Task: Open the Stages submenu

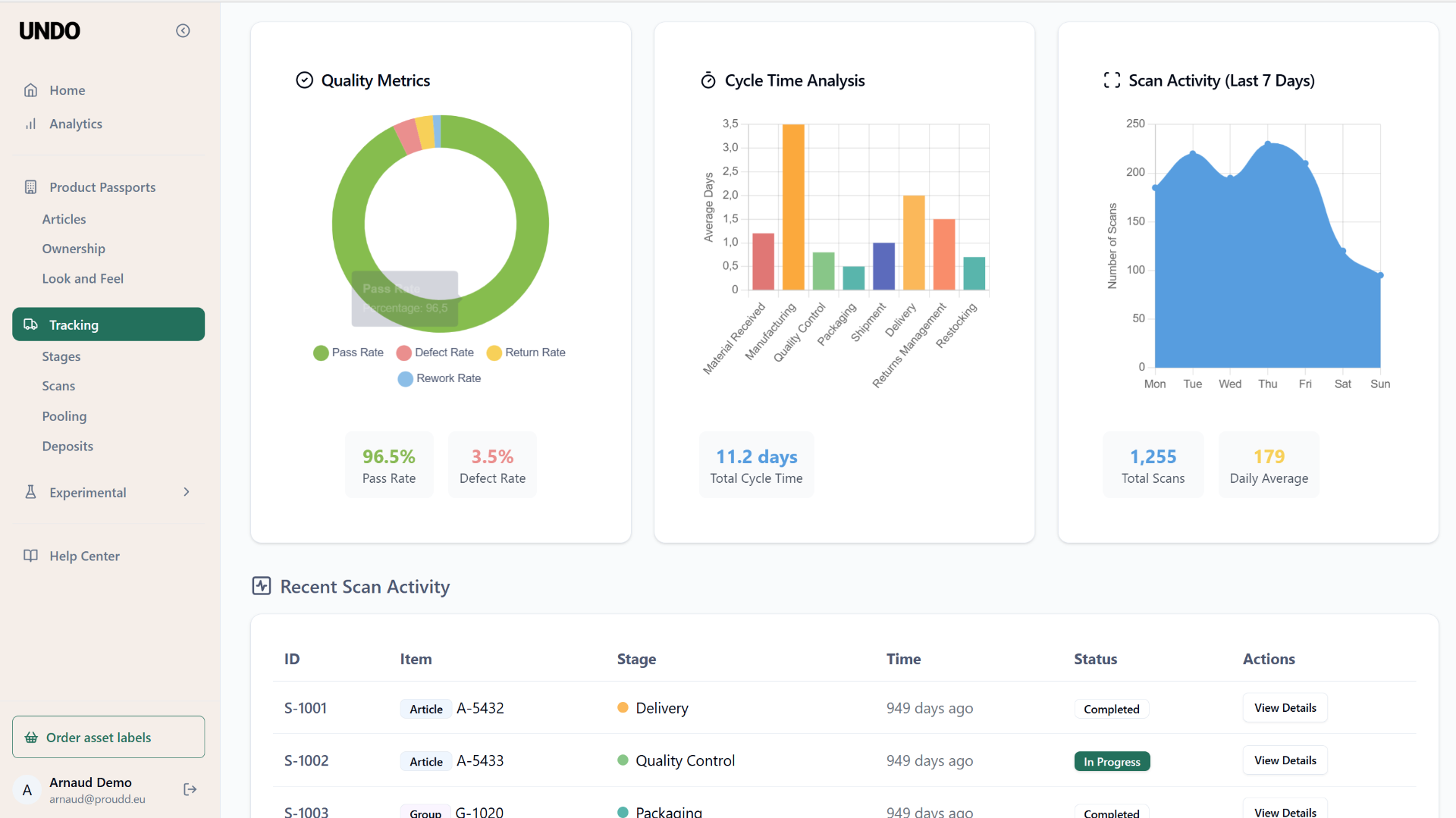Action: [61, 356]
